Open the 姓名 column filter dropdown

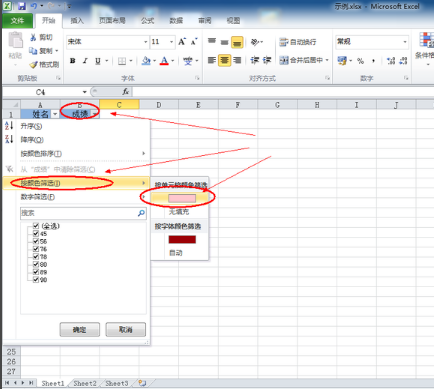55,114
